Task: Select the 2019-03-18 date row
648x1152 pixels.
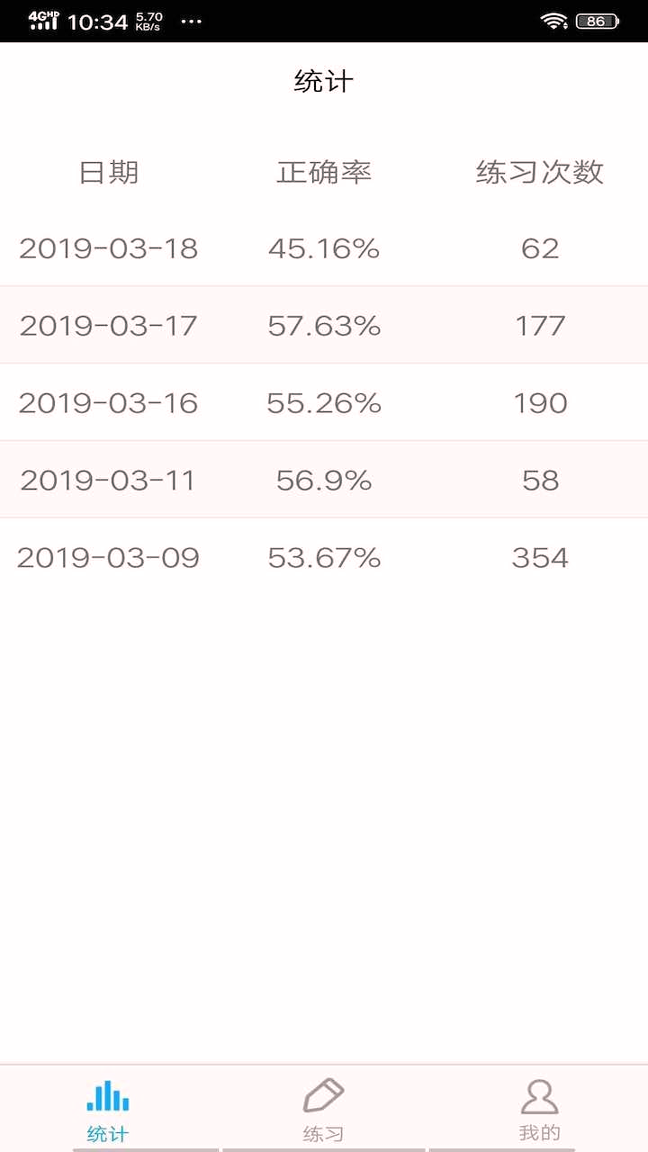Action: [x=108, y=248]
